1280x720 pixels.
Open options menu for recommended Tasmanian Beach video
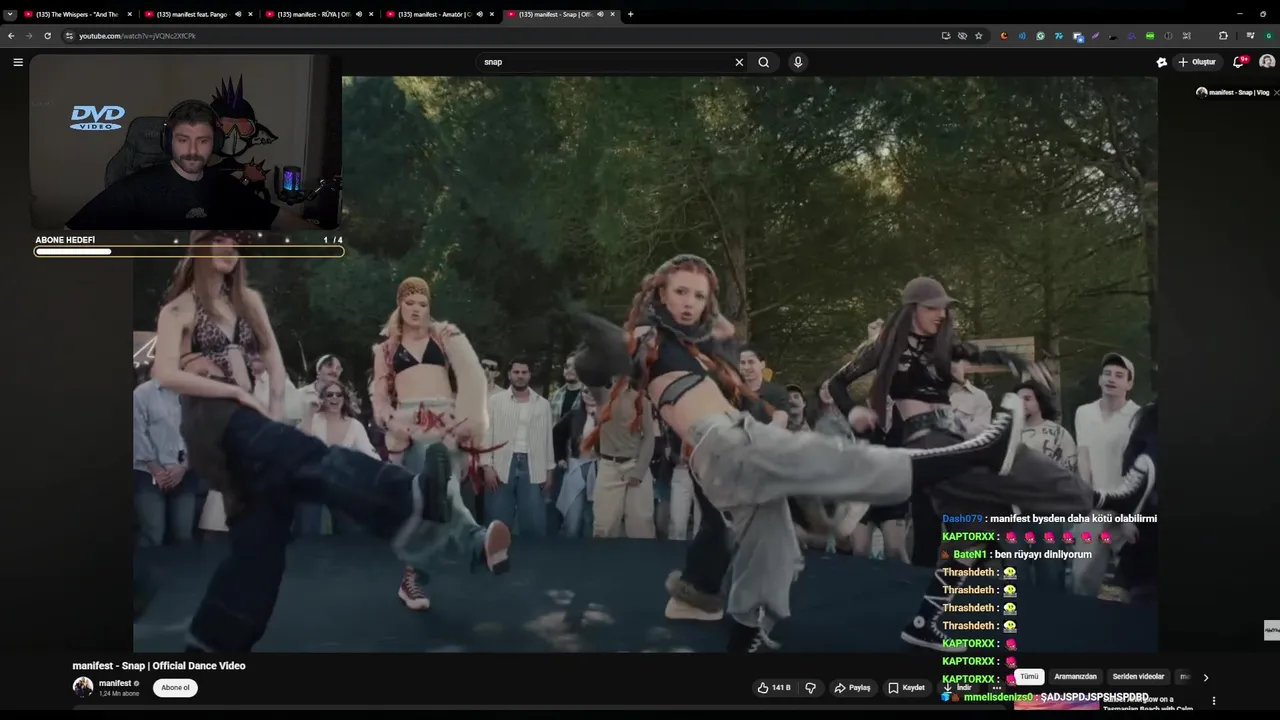tap(1214, 701)
